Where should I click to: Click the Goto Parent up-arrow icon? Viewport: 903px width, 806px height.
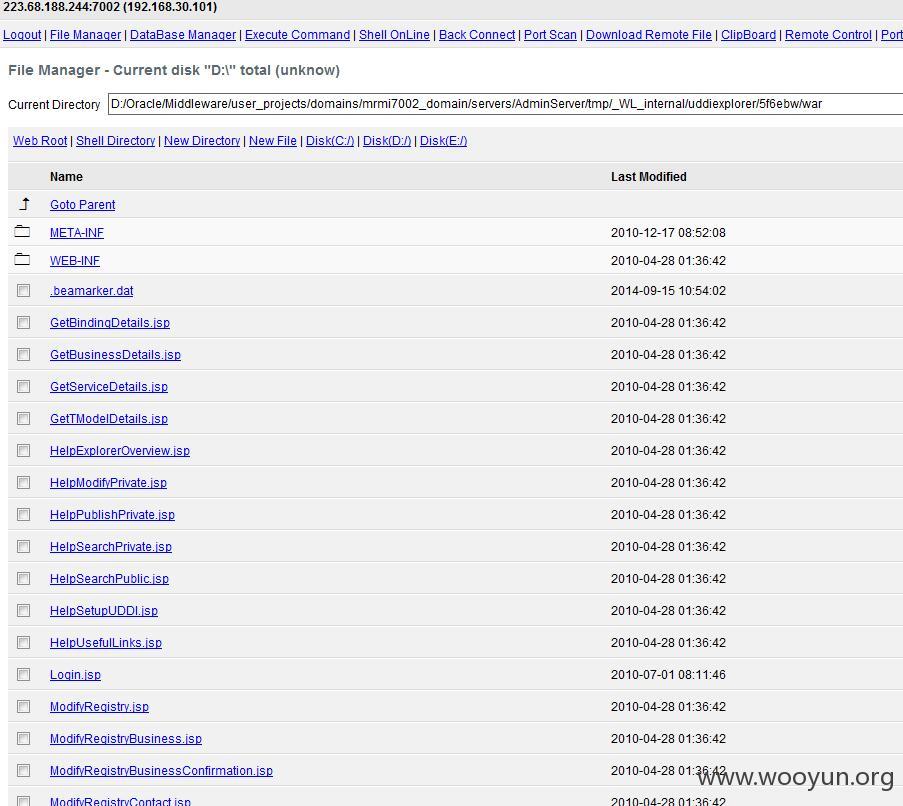[x=24, y=204]
